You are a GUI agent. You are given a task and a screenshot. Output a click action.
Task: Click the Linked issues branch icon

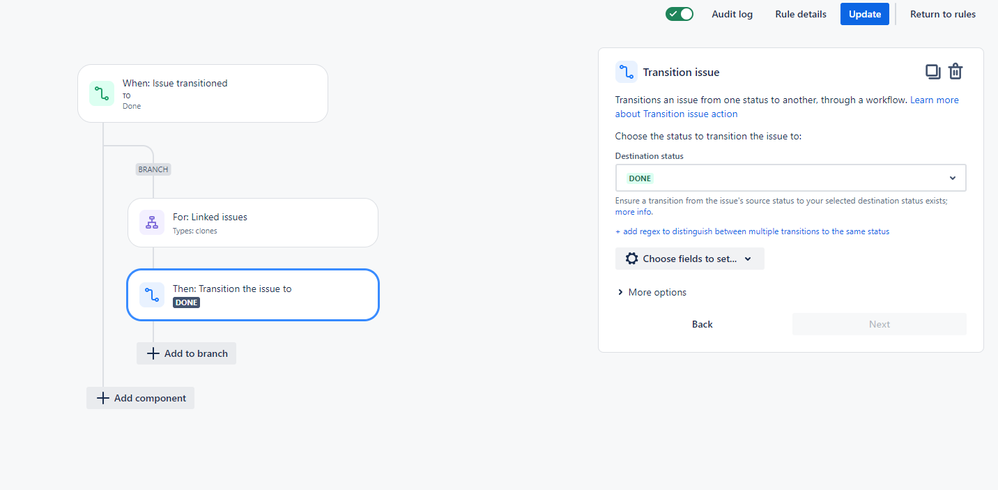pyautogui.click(x=151, y=223)
